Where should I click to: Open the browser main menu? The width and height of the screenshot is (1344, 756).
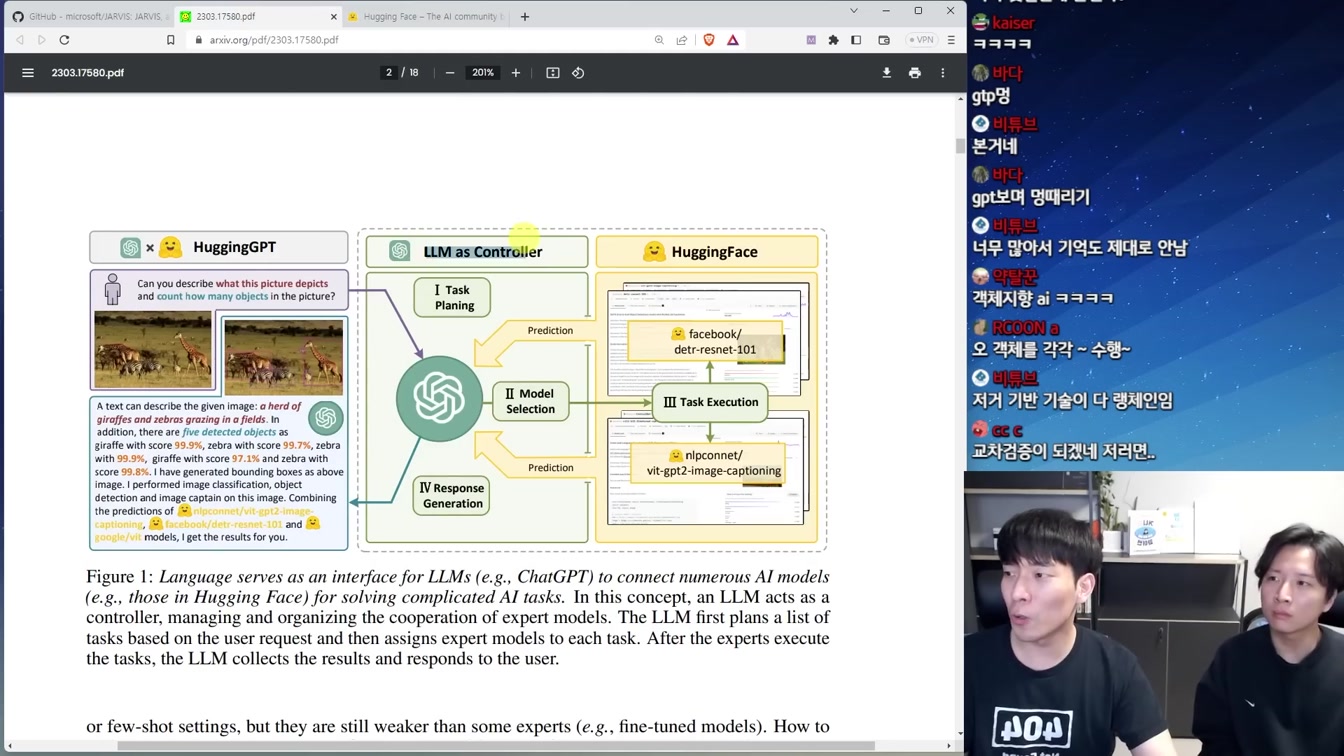[x=951, y=40]
